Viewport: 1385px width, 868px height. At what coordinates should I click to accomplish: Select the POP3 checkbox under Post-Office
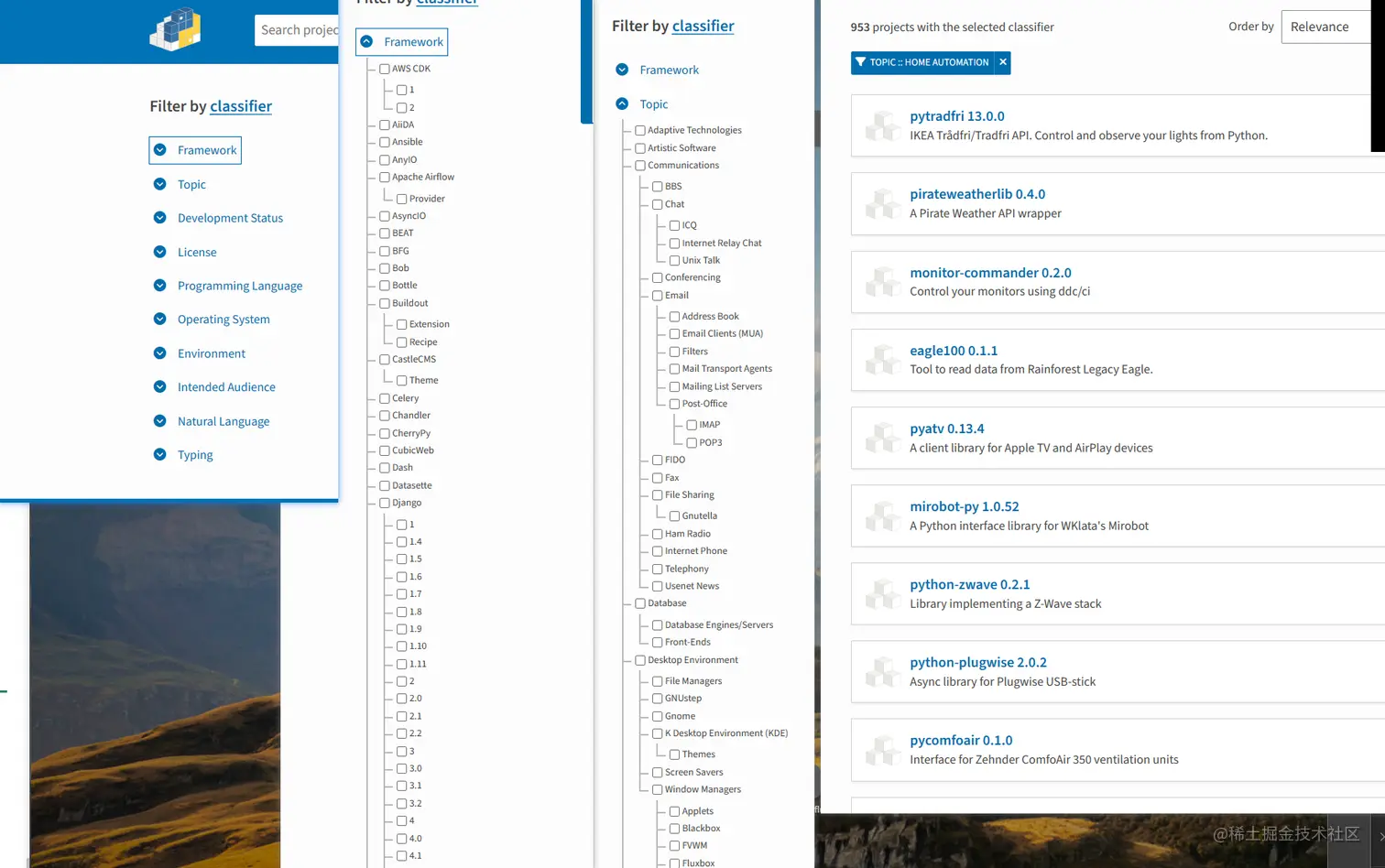coord(692,443)
